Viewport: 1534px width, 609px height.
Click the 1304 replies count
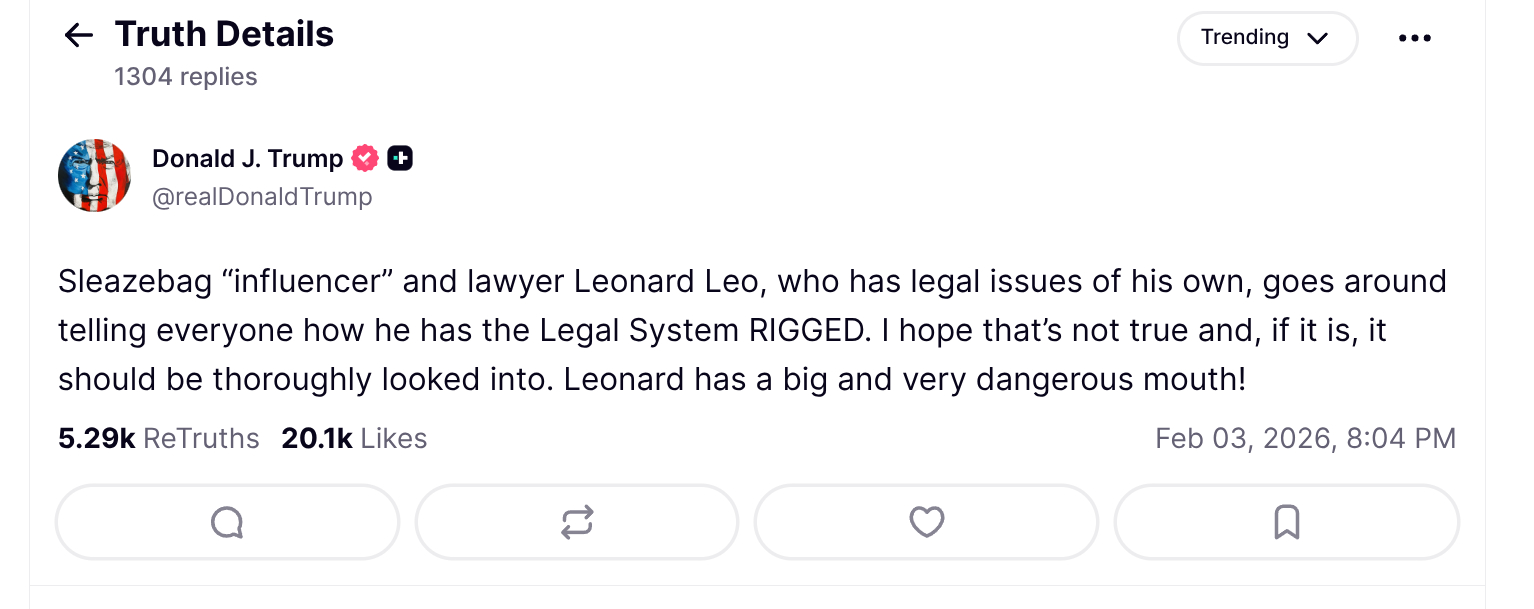click(x=186, y=77)
